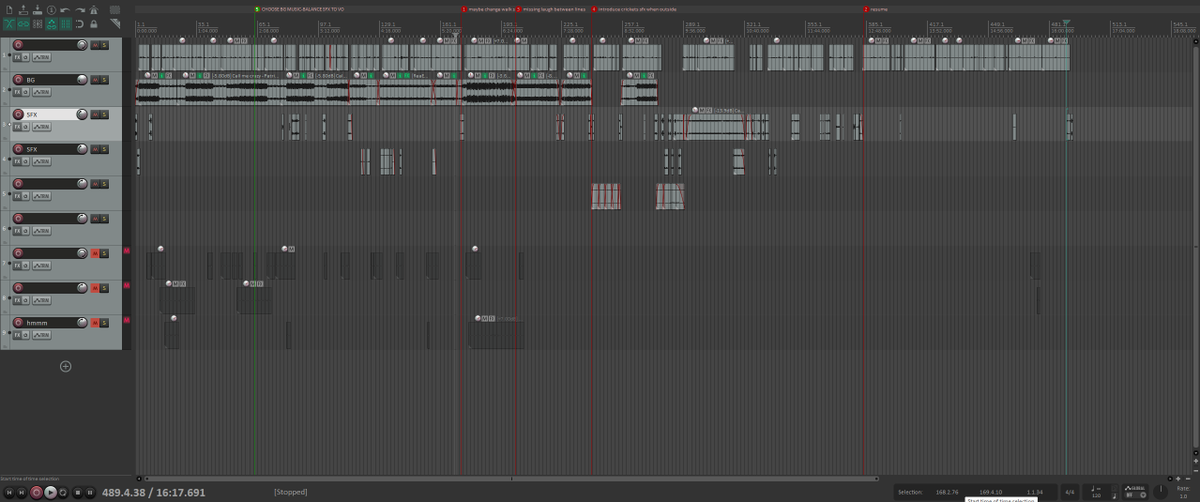Click the 4/4 time signature field

(1070, 492)
